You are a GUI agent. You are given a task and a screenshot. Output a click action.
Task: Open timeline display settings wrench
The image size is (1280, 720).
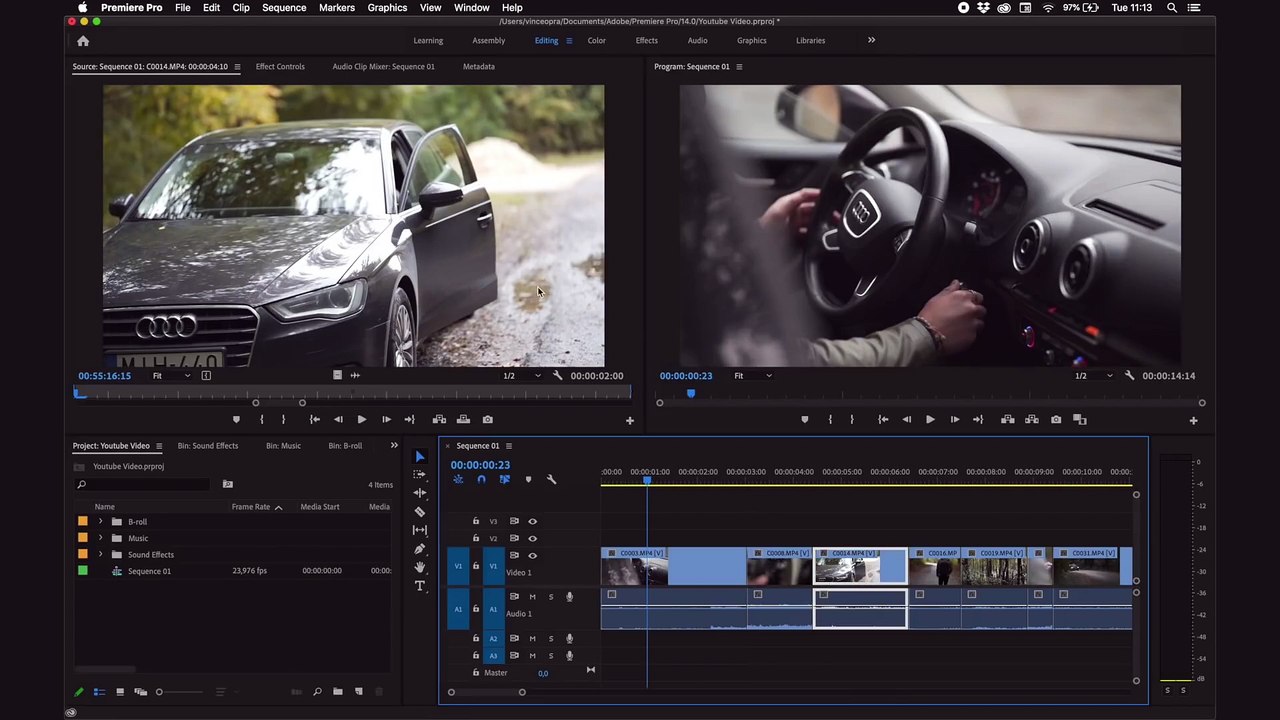(551, 479)
